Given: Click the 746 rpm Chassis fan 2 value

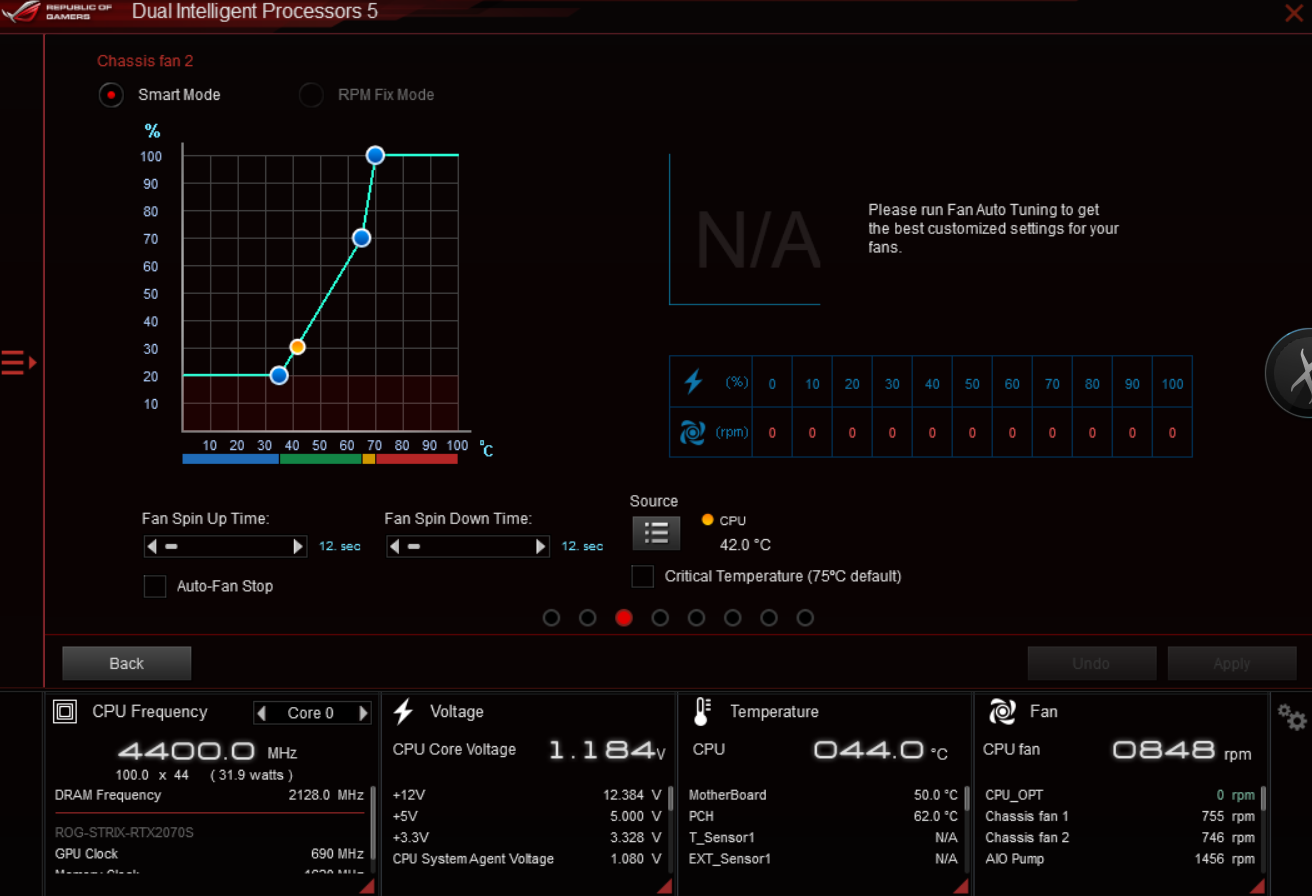Looking at the screenshot, I should click(x=1228, y=838).
